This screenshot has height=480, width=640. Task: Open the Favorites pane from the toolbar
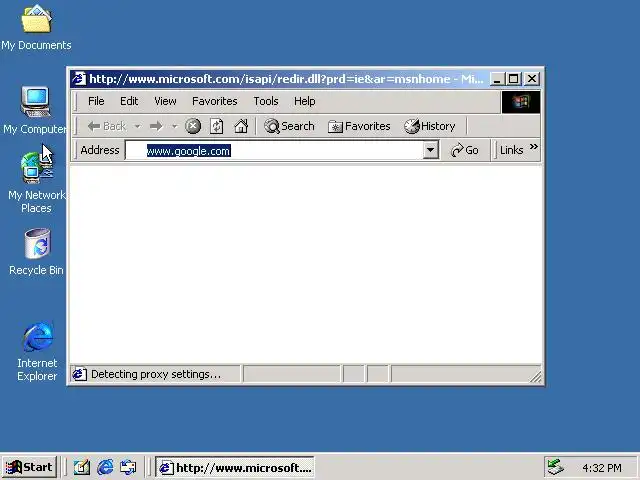[359, 126]
